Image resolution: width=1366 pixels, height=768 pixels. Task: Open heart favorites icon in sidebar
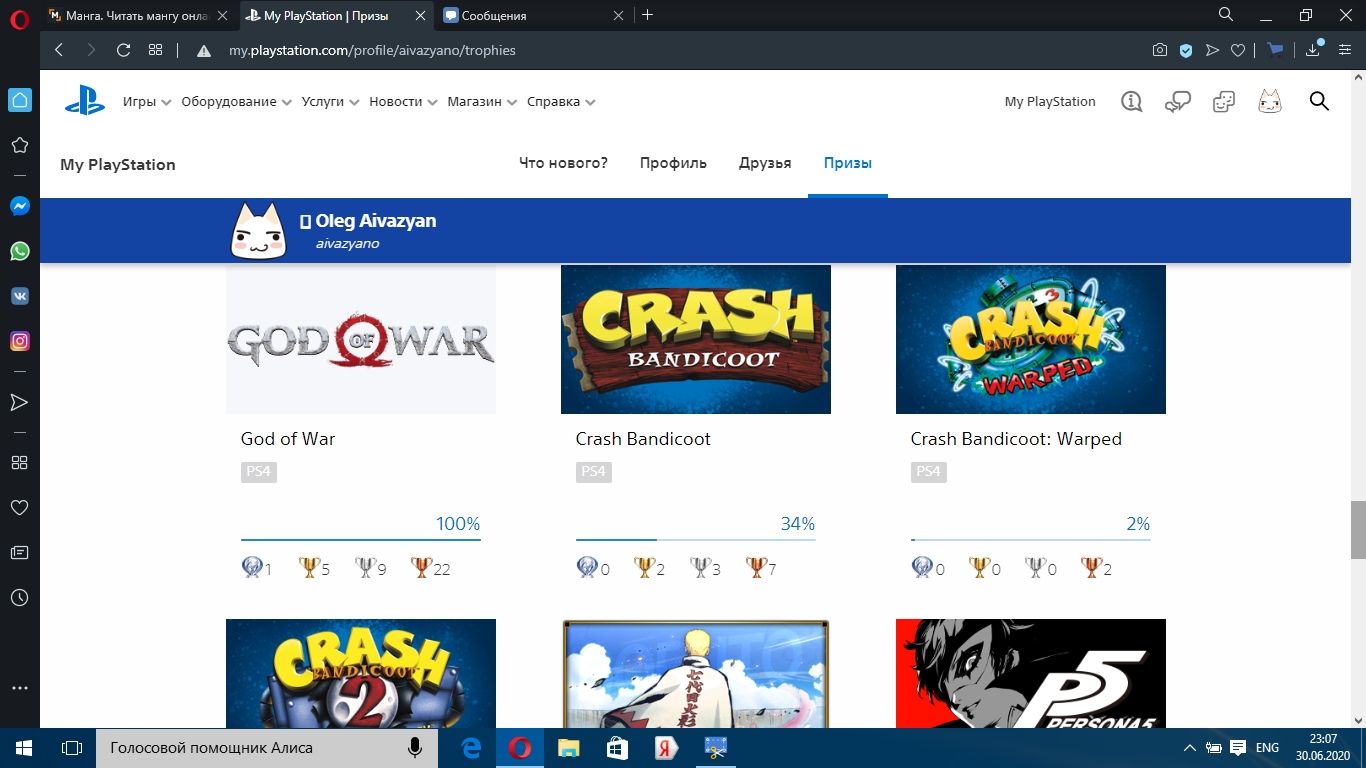coord(19,508)
